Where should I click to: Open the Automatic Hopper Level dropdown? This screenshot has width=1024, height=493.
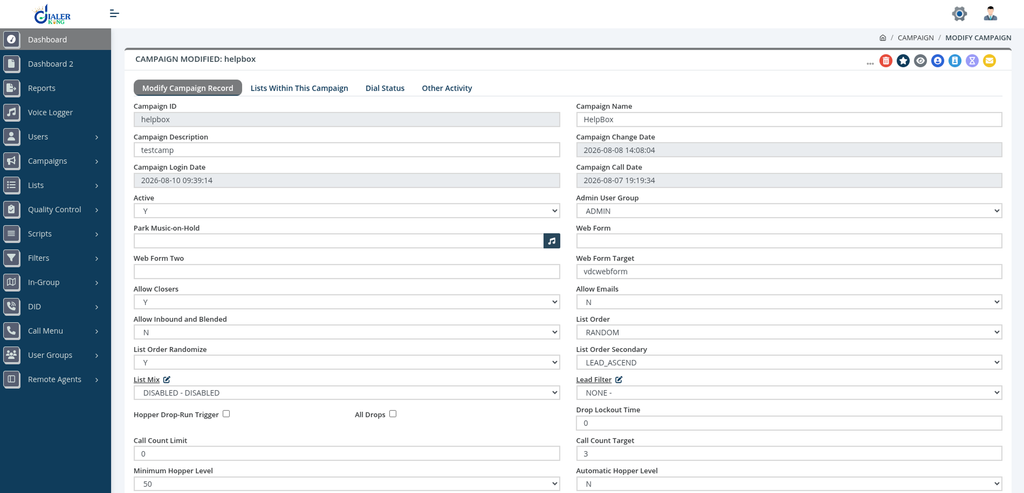(x=789, y=484)
